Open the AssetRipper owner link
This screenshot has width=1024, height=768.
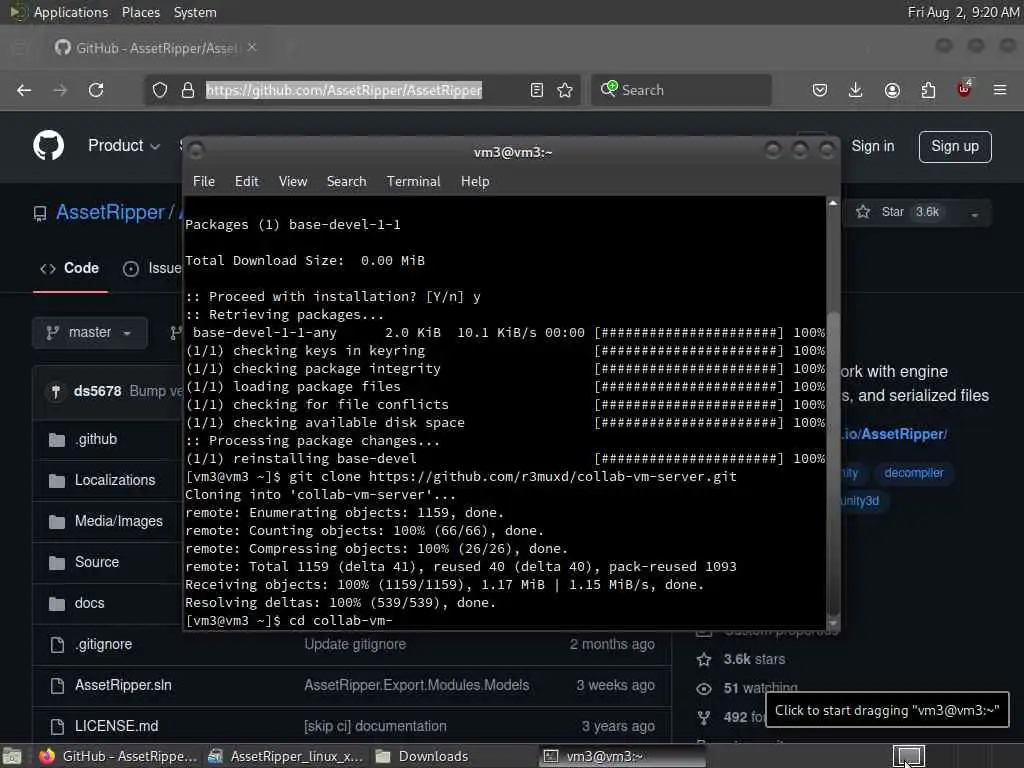click(x=110, y=212)
